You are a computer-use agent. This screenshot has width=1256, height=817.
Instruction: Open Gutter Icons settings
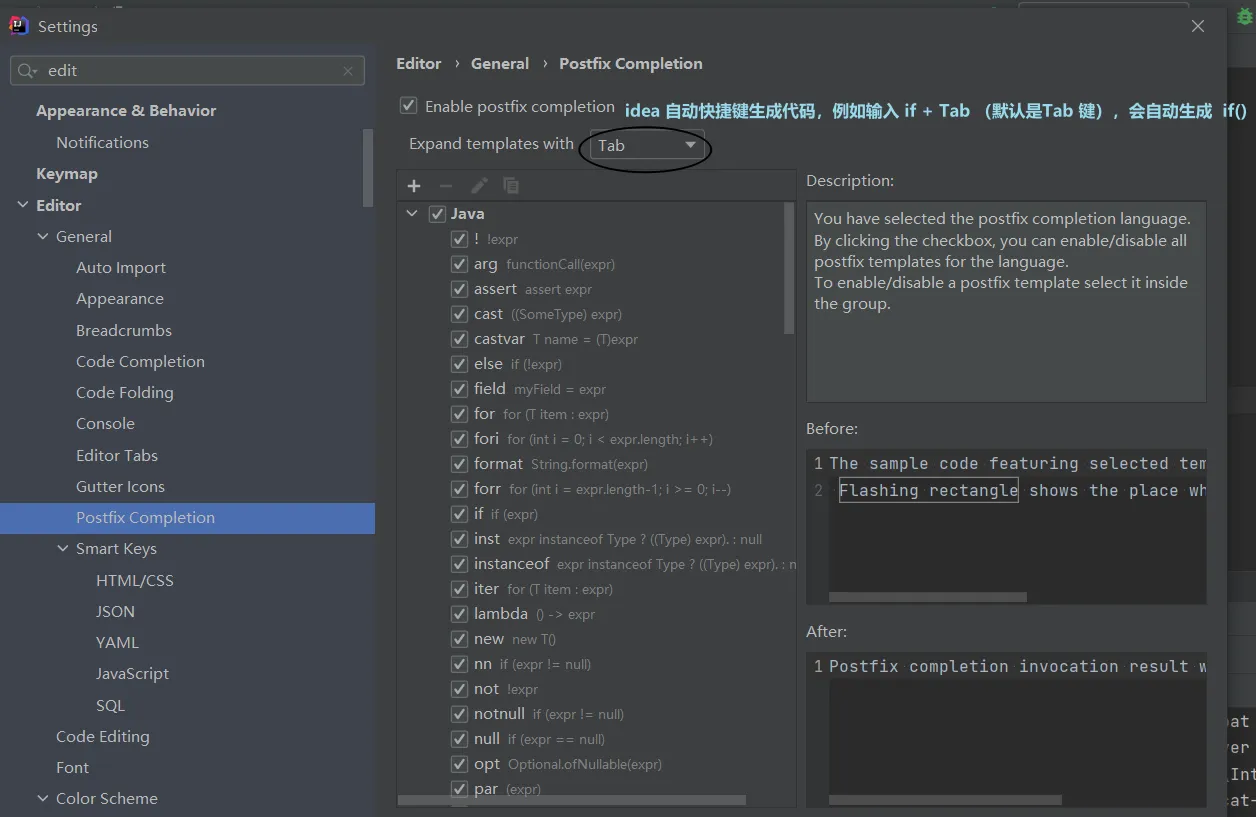pos(120,487)
